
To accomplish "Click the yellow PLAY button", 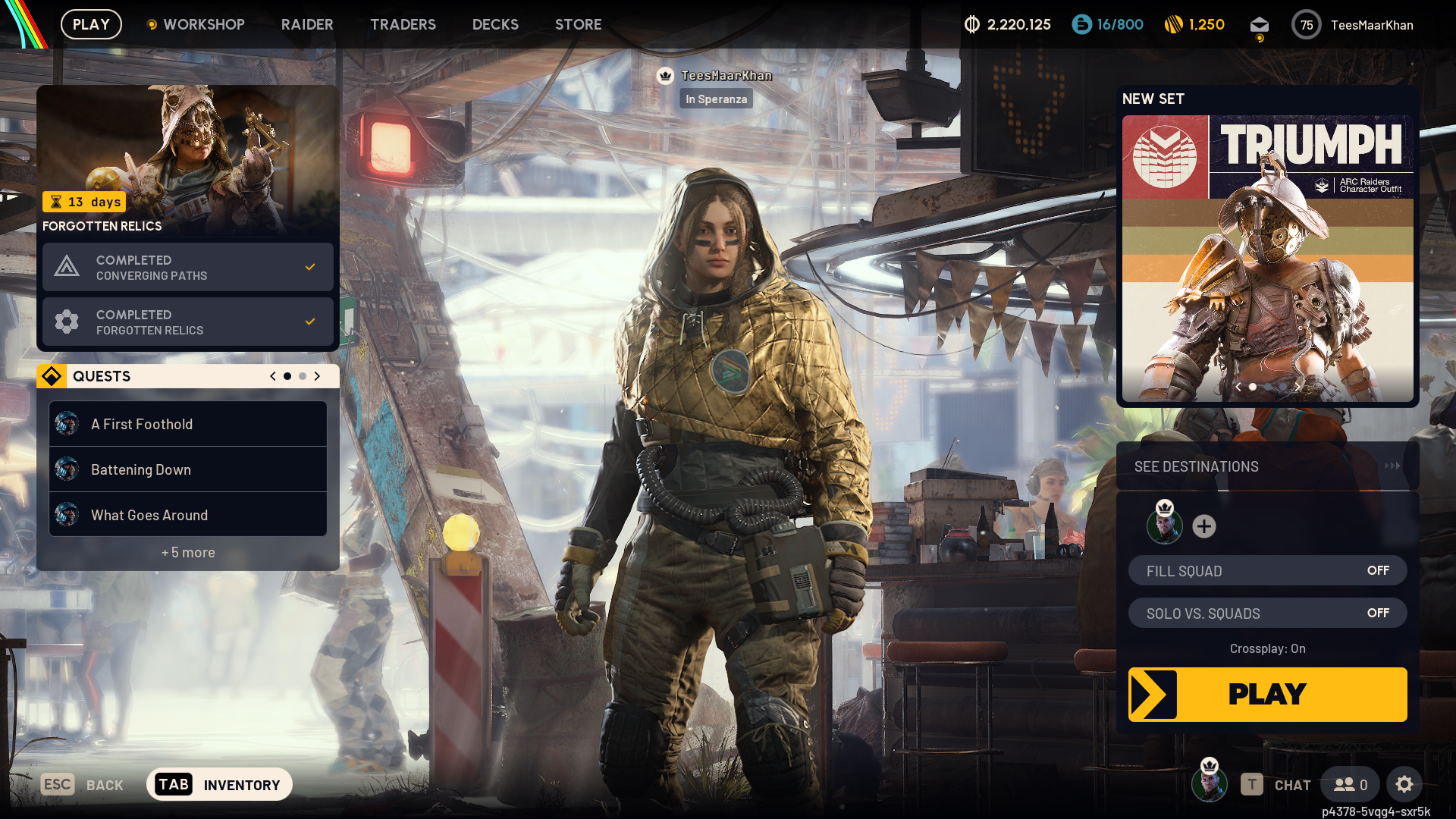I will point(1267,695).
